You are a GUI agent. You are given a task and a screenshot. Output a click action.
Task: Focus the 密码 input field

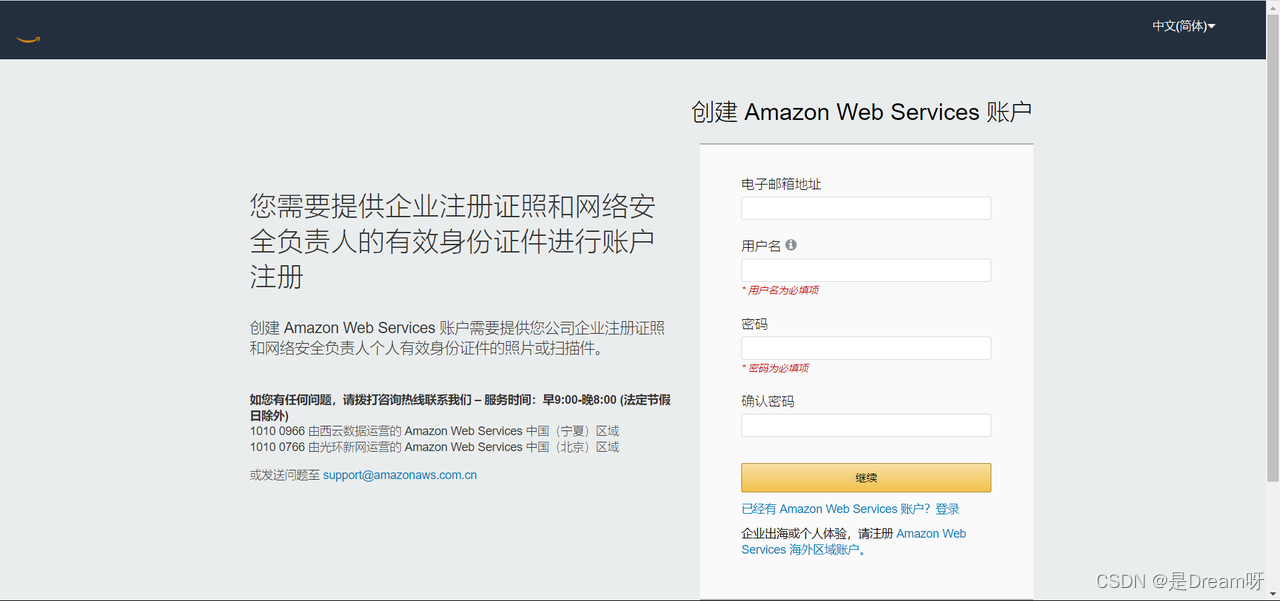point(866,348)
